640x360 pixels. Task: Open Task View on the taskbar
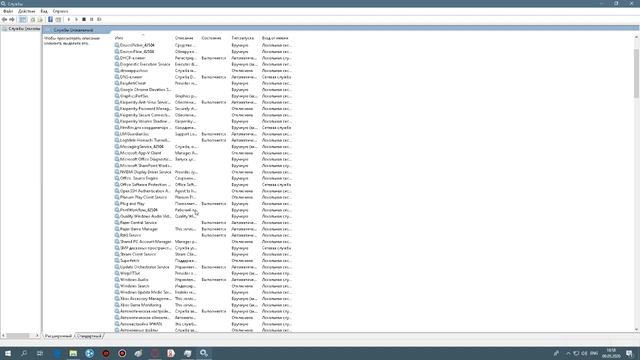click(40, 353)
